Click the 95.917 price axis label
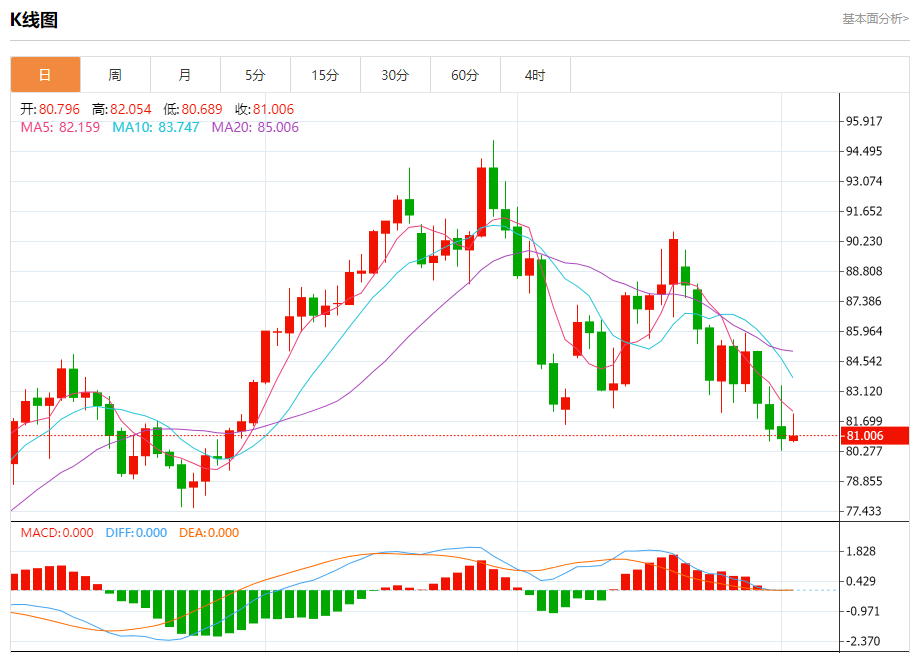The height and width of the screenshot is (653, 918). pyautogui.click(x=864, y=121)
